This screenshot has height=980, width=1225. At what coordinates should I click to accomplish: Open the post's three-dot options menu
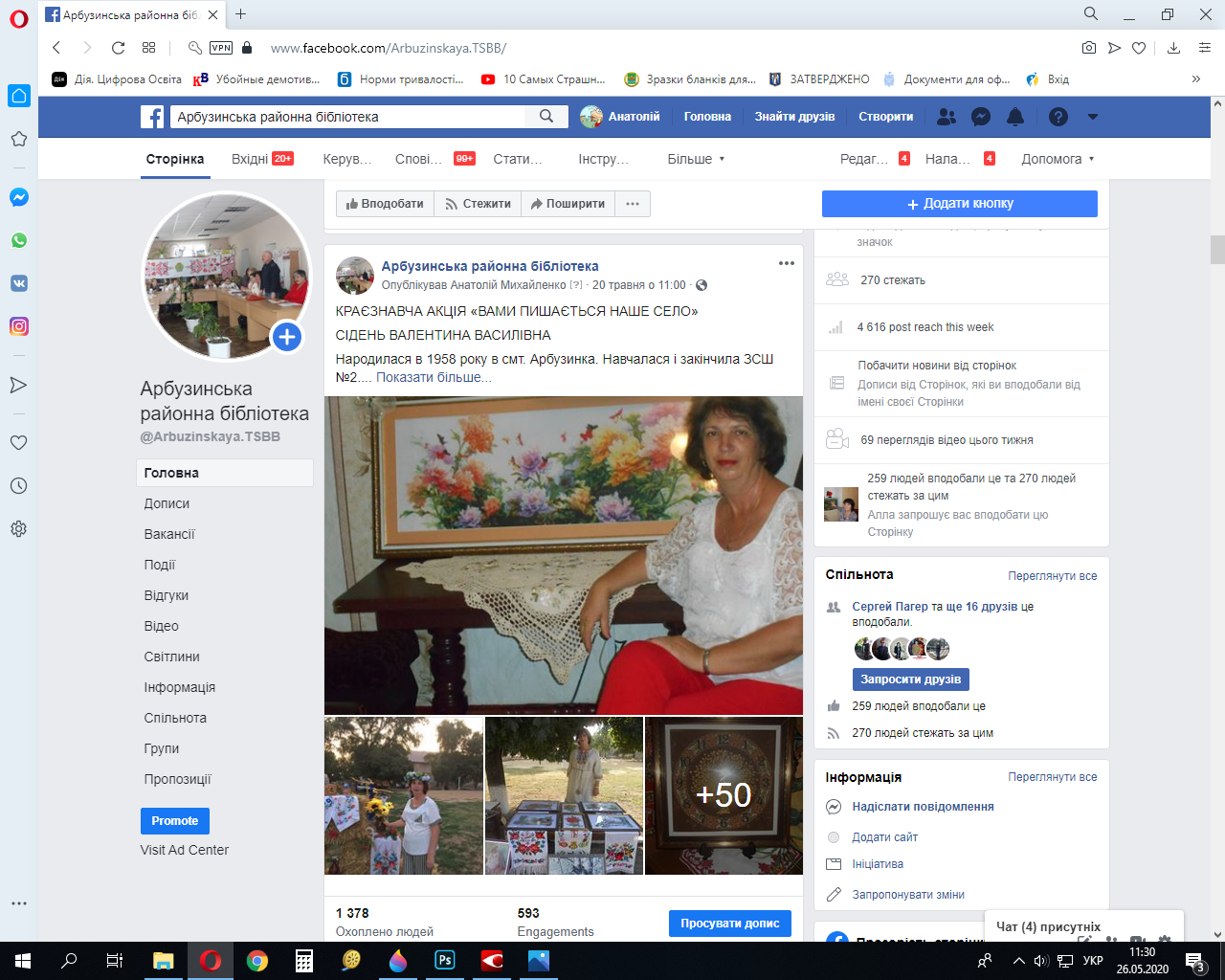[787, 264]
